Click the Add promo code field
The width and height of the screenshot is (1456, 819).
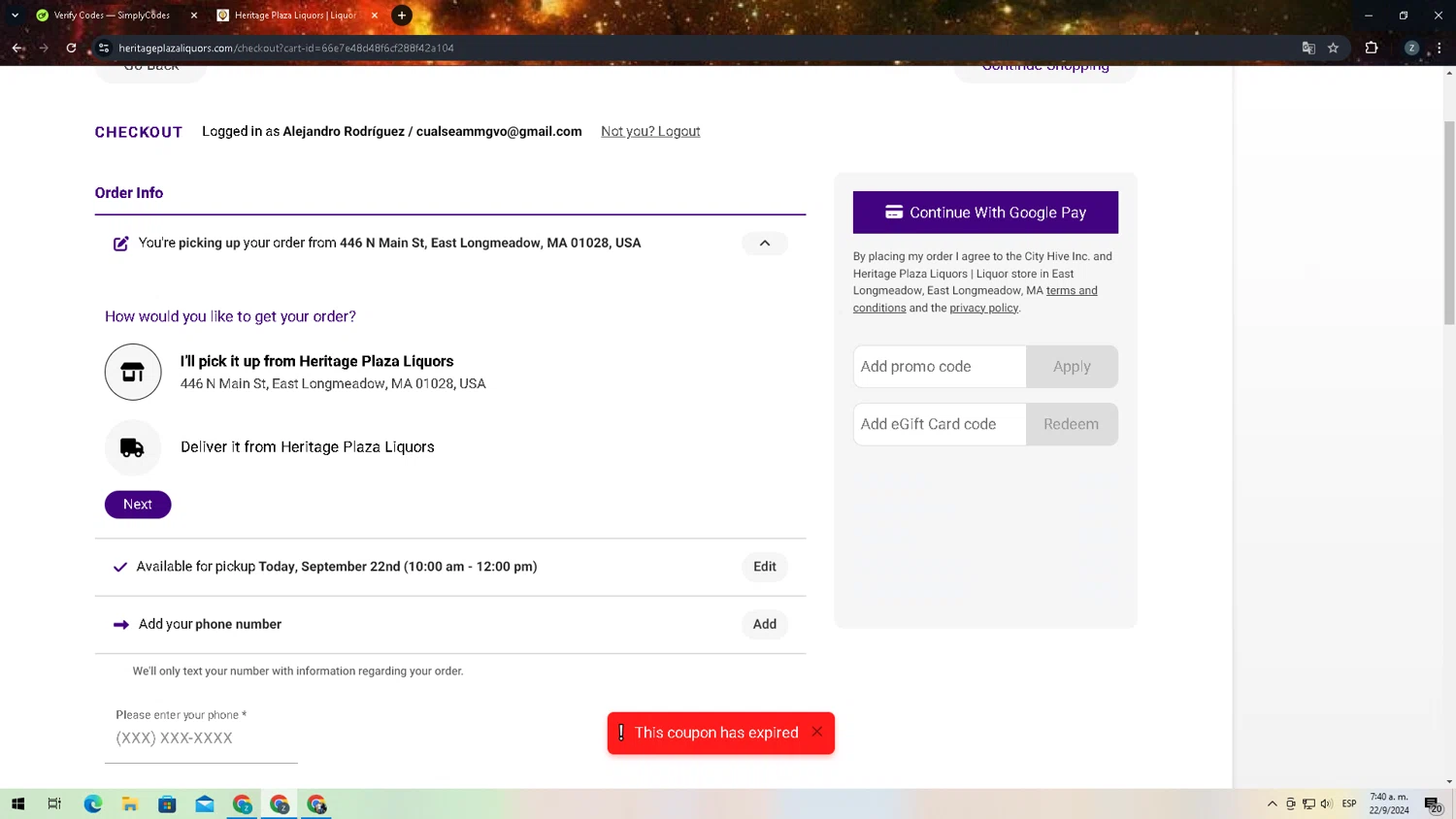[x=940, y=367]
